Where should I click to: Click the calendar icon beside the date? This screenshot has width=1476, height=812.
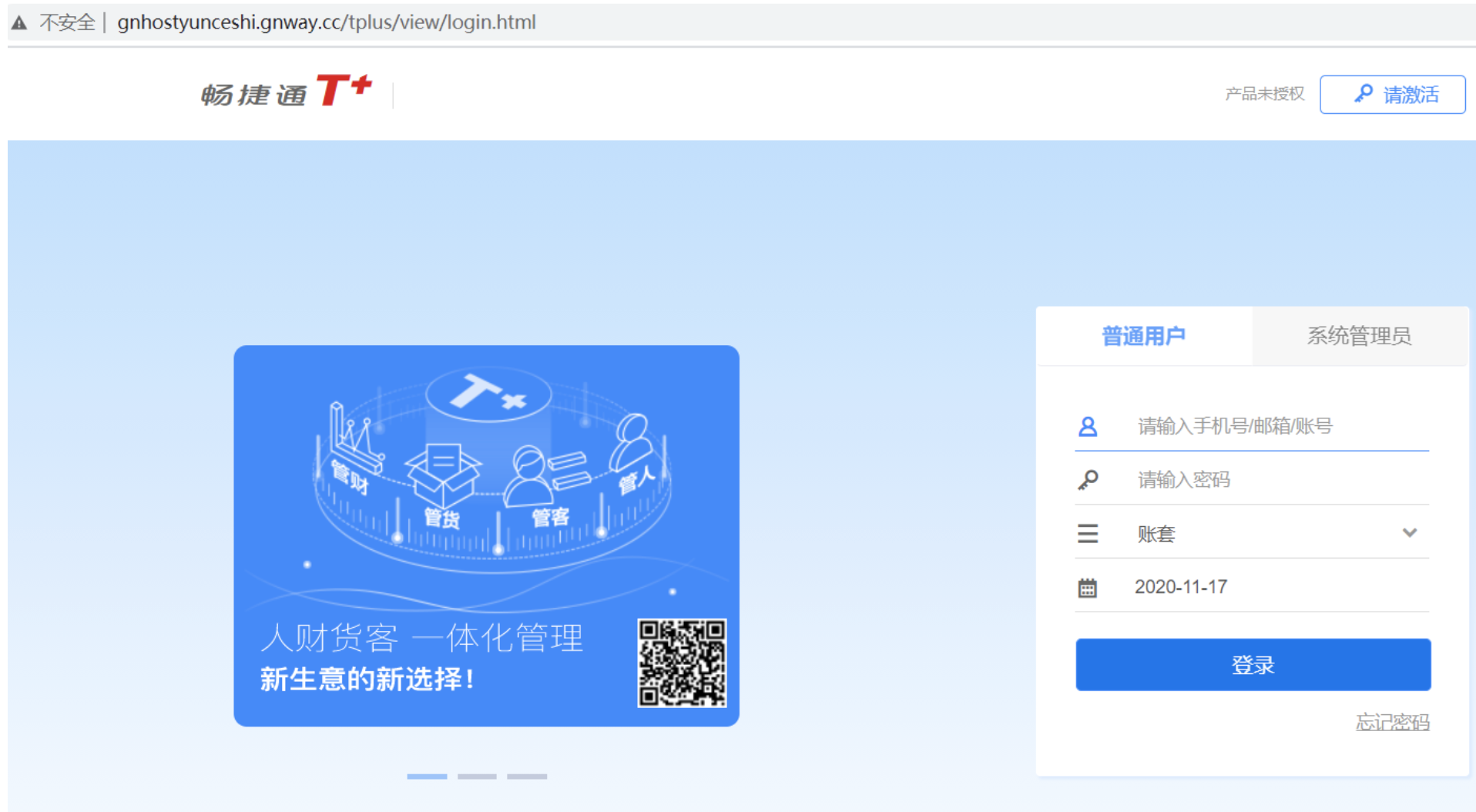1087,588
